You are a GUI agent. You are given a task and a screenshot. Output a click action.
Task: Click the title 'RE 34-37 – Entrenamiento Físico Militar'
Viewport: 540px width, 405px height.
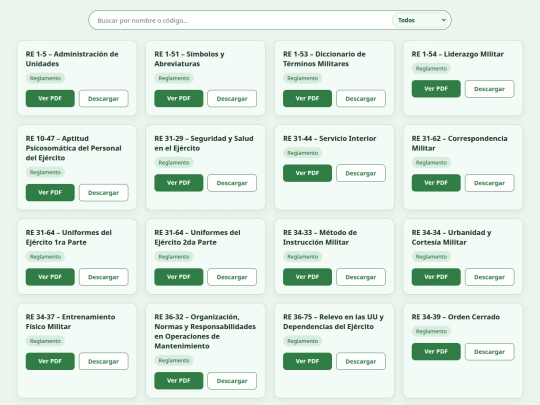(x=70, y=322)
